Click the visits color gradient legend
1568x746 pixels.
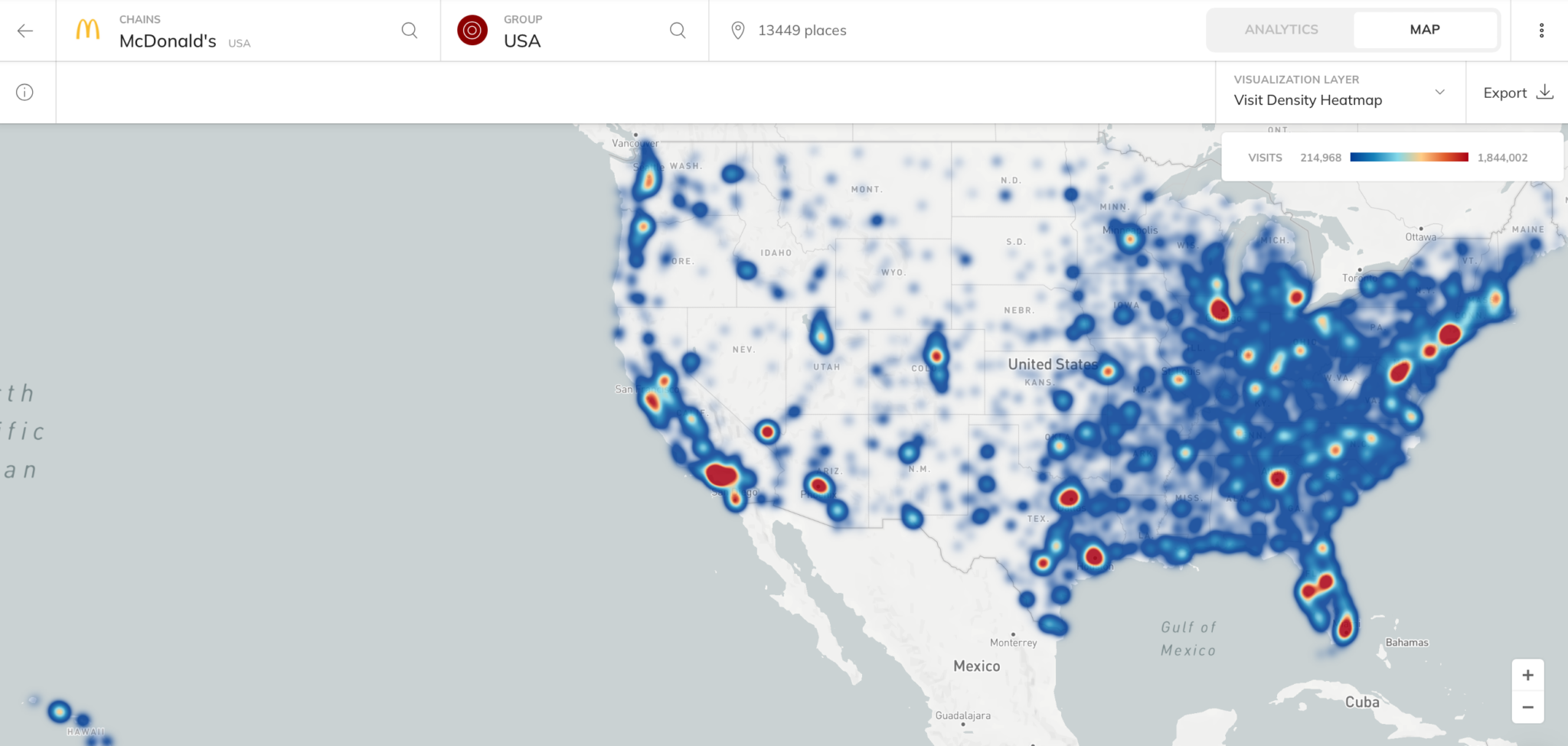1409,157
